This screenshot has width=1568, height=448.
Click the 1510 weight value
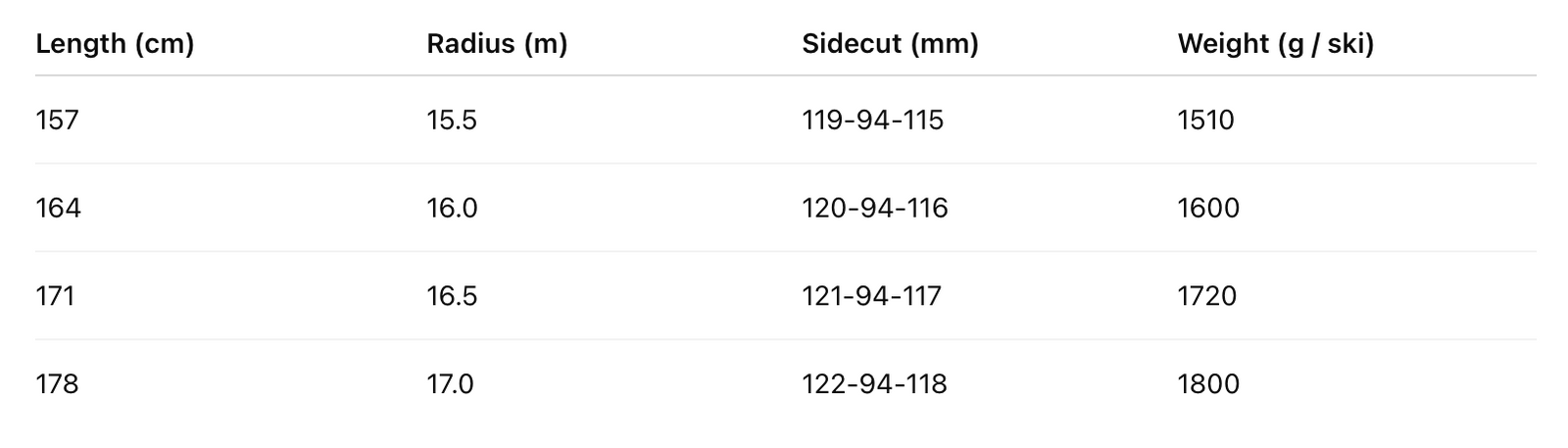click(1205, 120)
